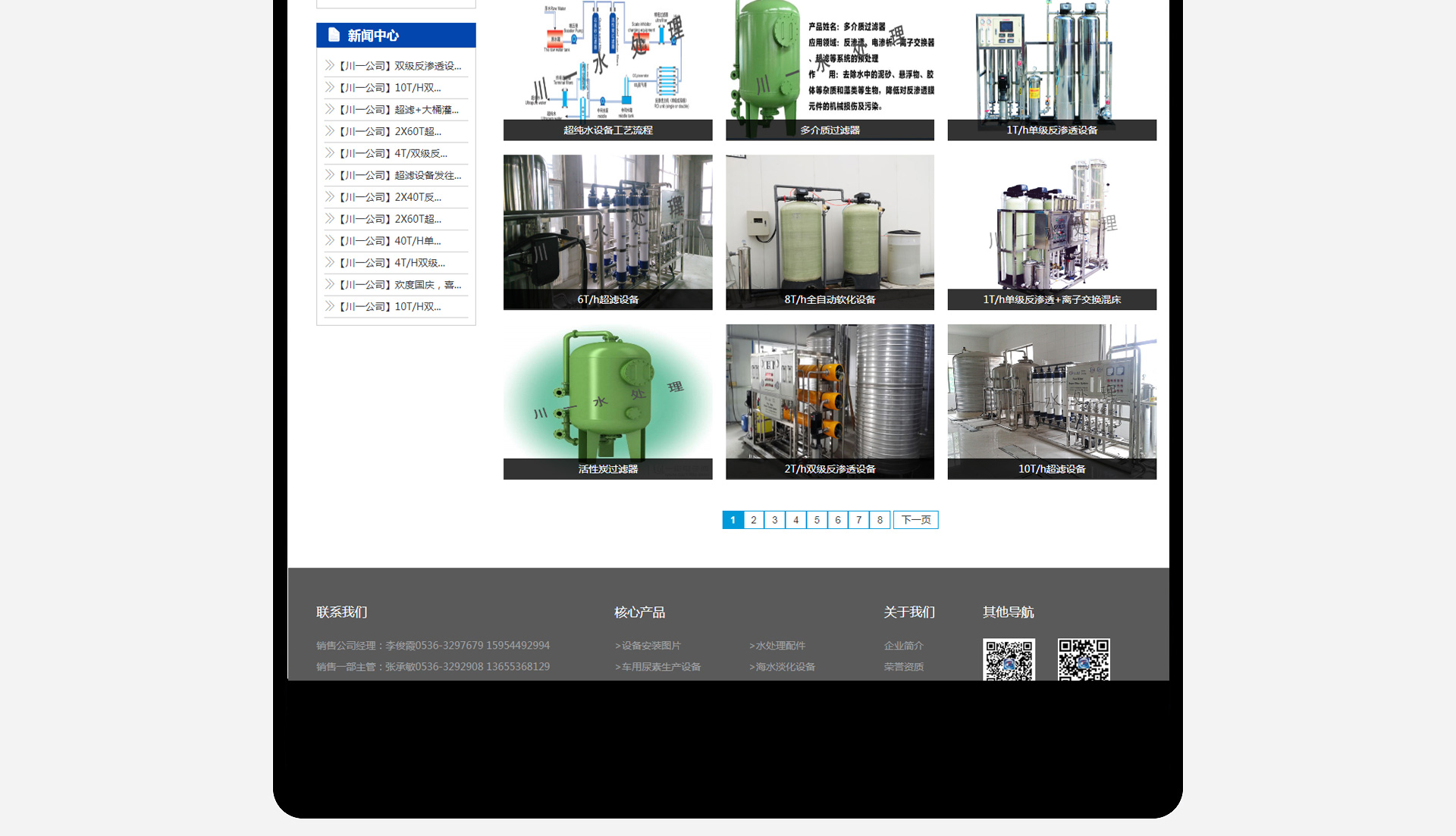Image resolution: width=1456 pixels, height=836 pixels.
Task: Go to pagination page 6
Action: [x=837, y=520]
